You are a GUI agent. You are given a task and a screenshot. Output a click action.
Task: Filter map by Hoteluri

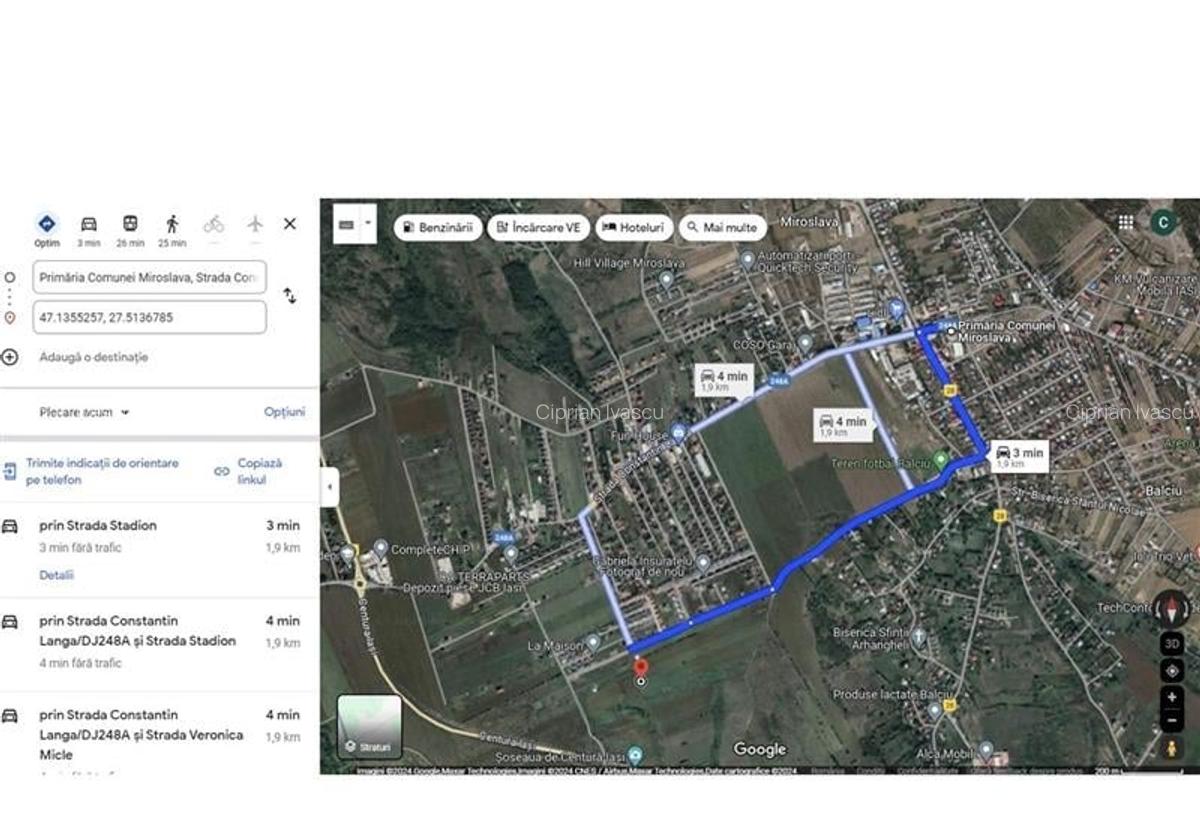(634, 228)
